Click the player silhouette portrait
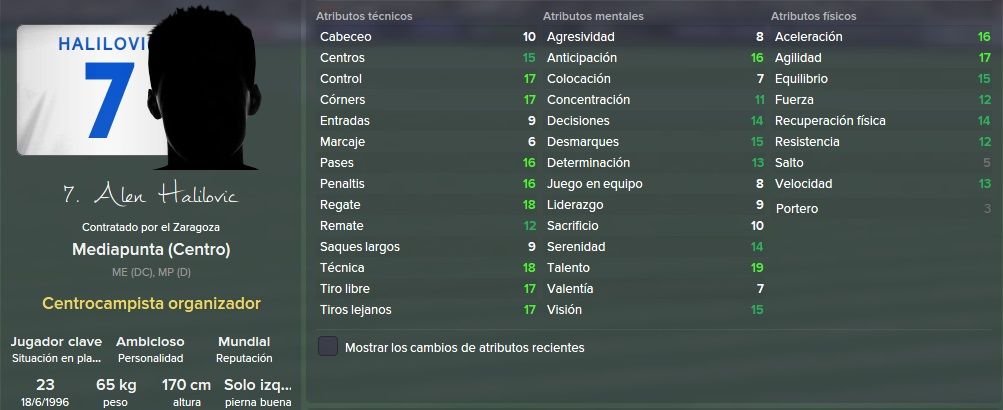 (203, 88)
